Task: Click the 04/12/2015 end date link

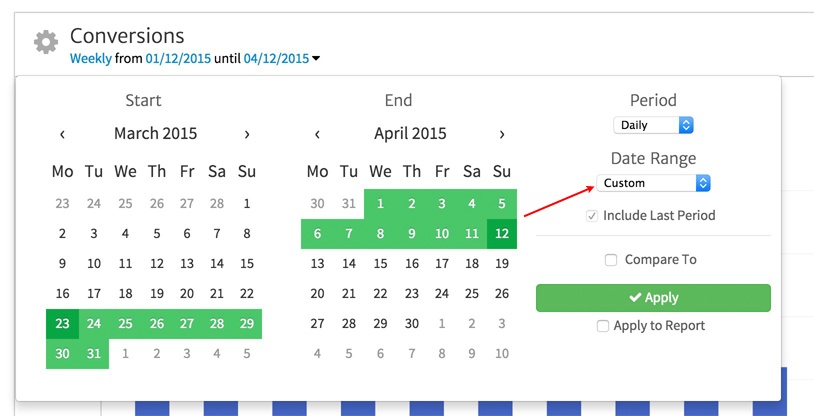Action: 276,59
